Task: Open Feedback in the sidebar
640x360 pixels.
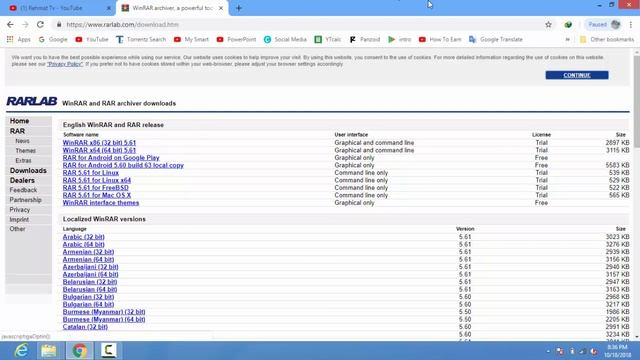Action: [23, 190]
